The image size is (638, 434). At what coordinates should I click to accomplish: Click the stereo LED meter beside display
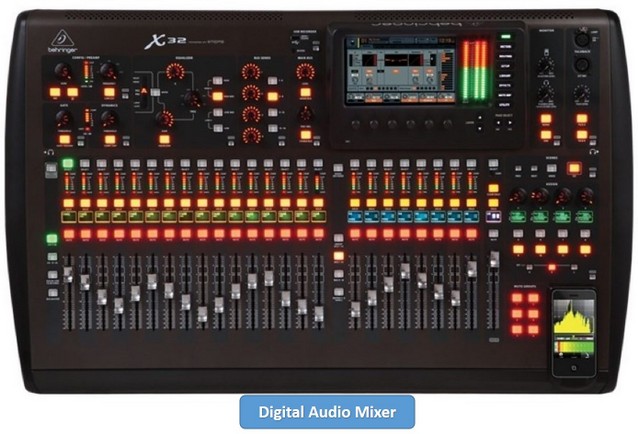pos(475,70)
